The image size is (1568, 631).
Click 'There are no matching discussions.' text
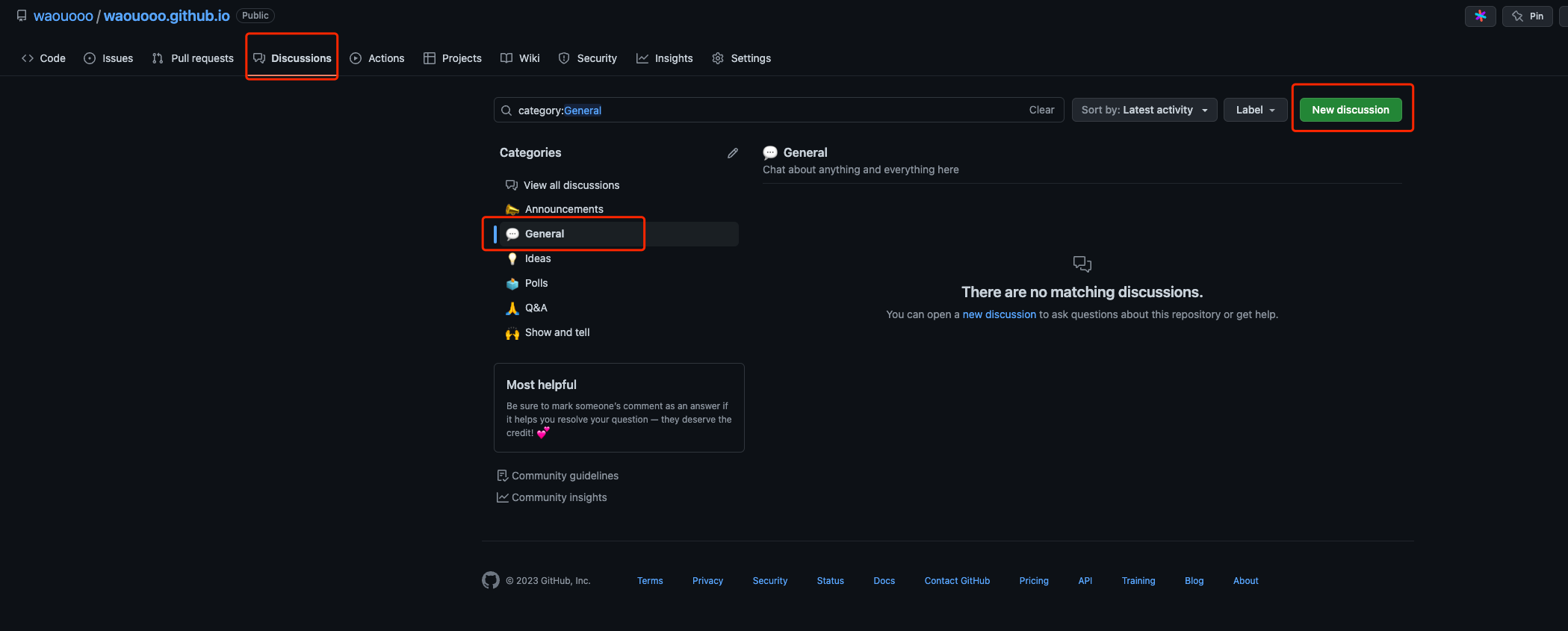[1082, 292]
